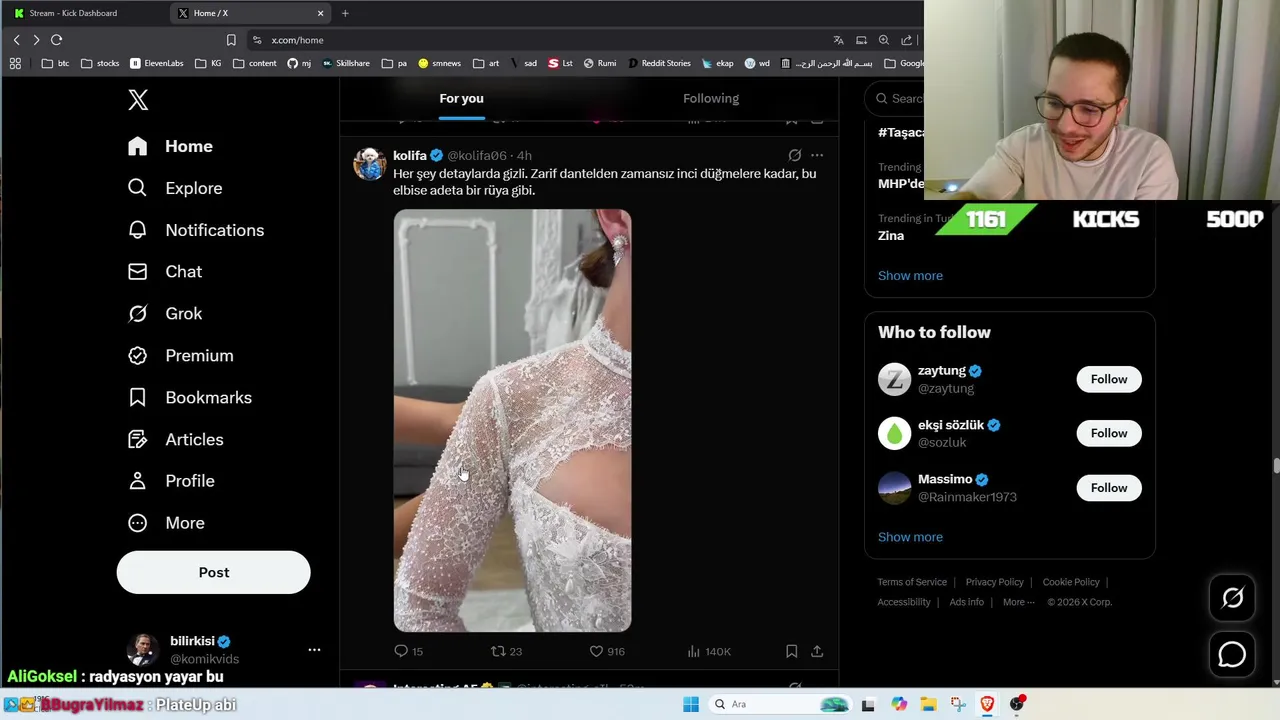The height and width of the screenshot is (720, 1280).
Task: Like kolifa's post
Action: tap(596, 651)
